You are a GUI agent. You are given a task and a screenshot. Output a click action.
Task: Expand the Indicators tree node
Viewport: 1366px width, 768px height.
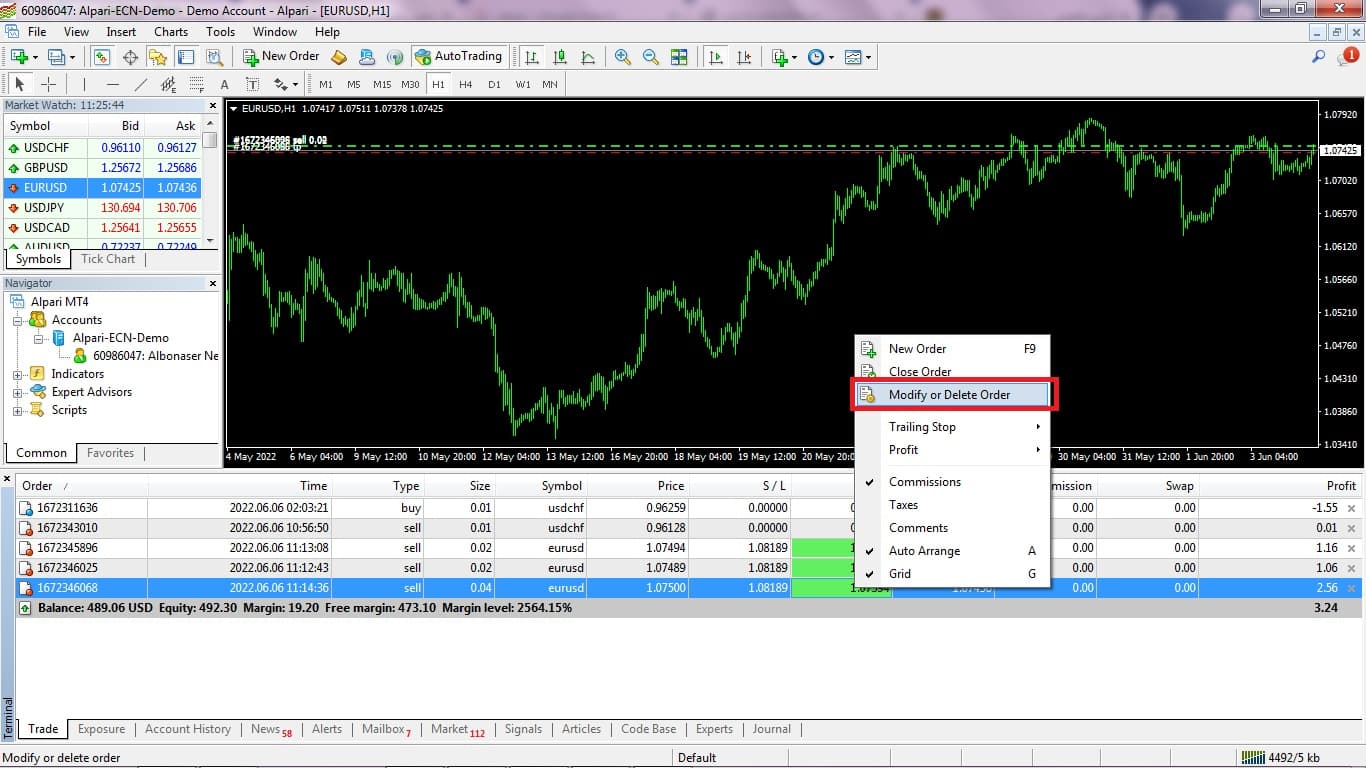tap(17, 374)
